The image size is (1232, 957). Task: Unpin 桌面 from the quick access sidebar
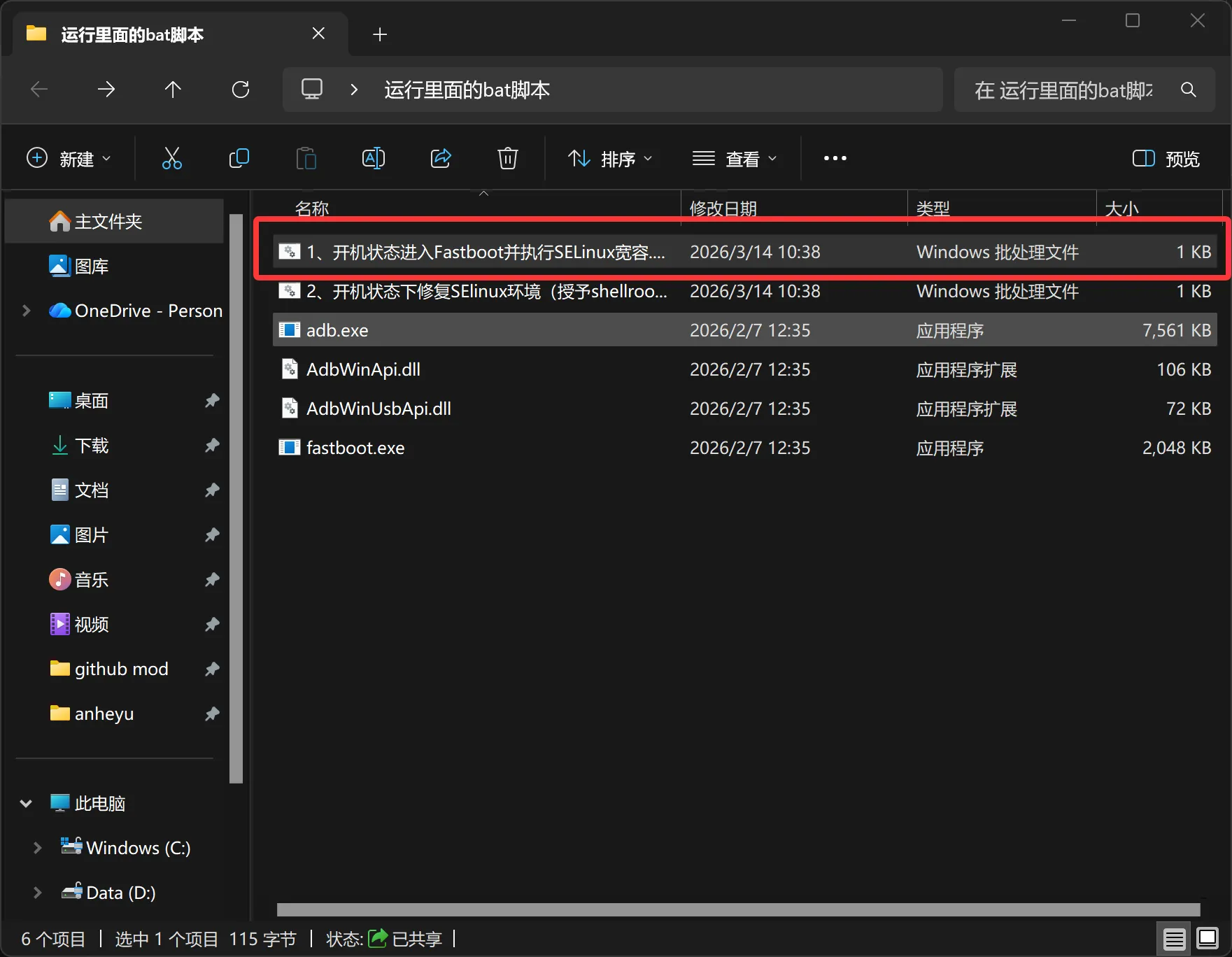pyautogui.click(x=212, y=400)
